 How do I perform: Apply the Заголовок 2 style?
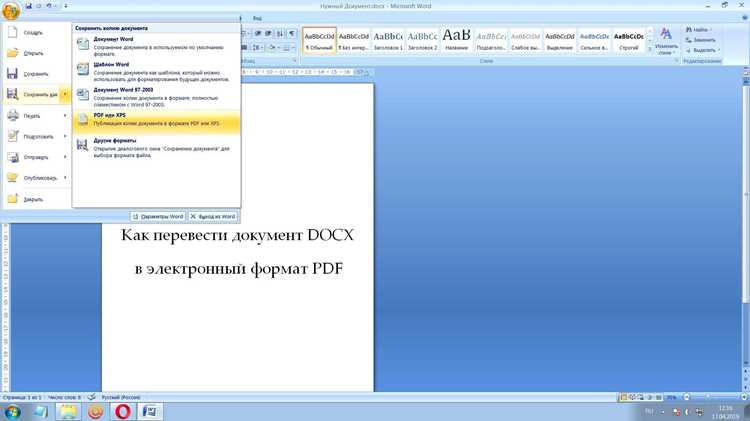tap(422, 40)
